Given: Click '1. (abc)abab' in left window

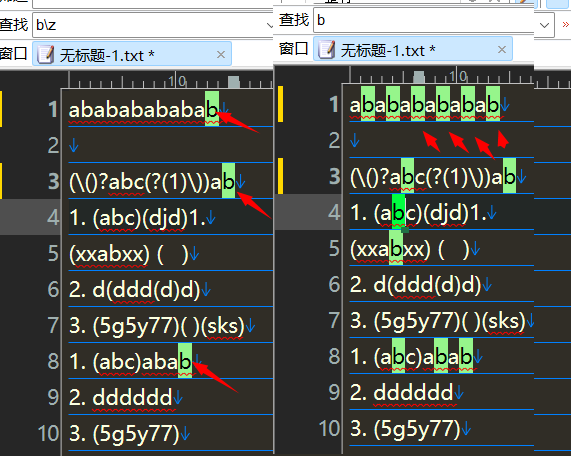Looking at the screenshot, I should click(x=130, y=362).
